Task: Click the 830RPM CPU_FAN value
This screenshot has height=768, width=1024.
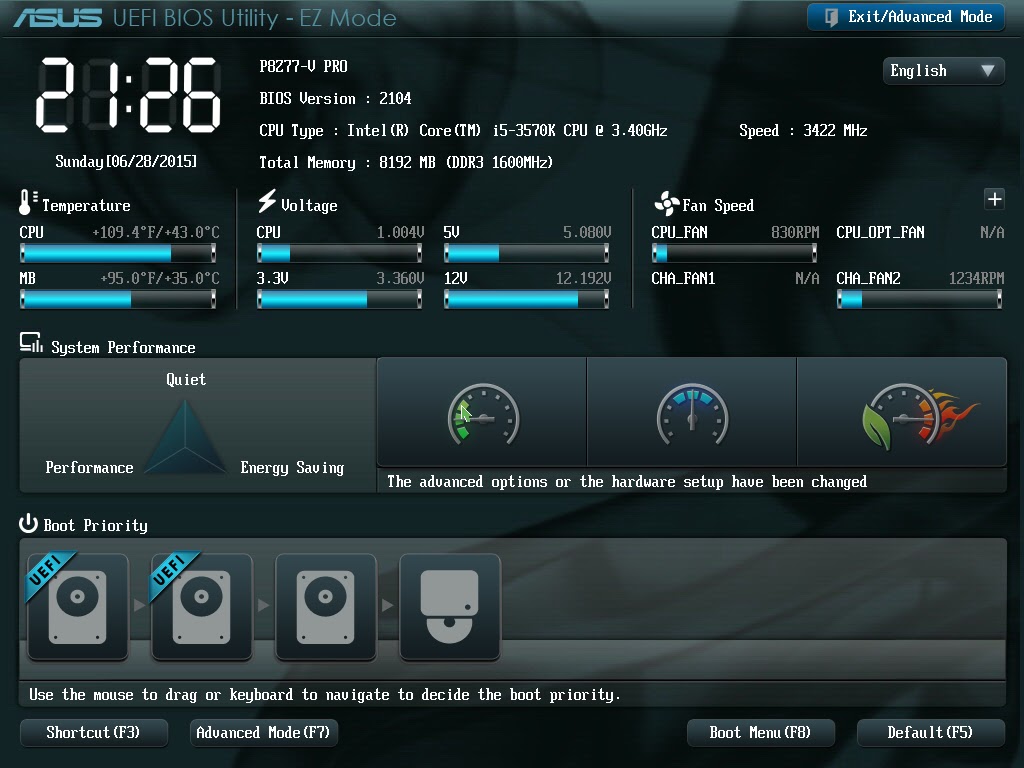Action: click(795, 232)
